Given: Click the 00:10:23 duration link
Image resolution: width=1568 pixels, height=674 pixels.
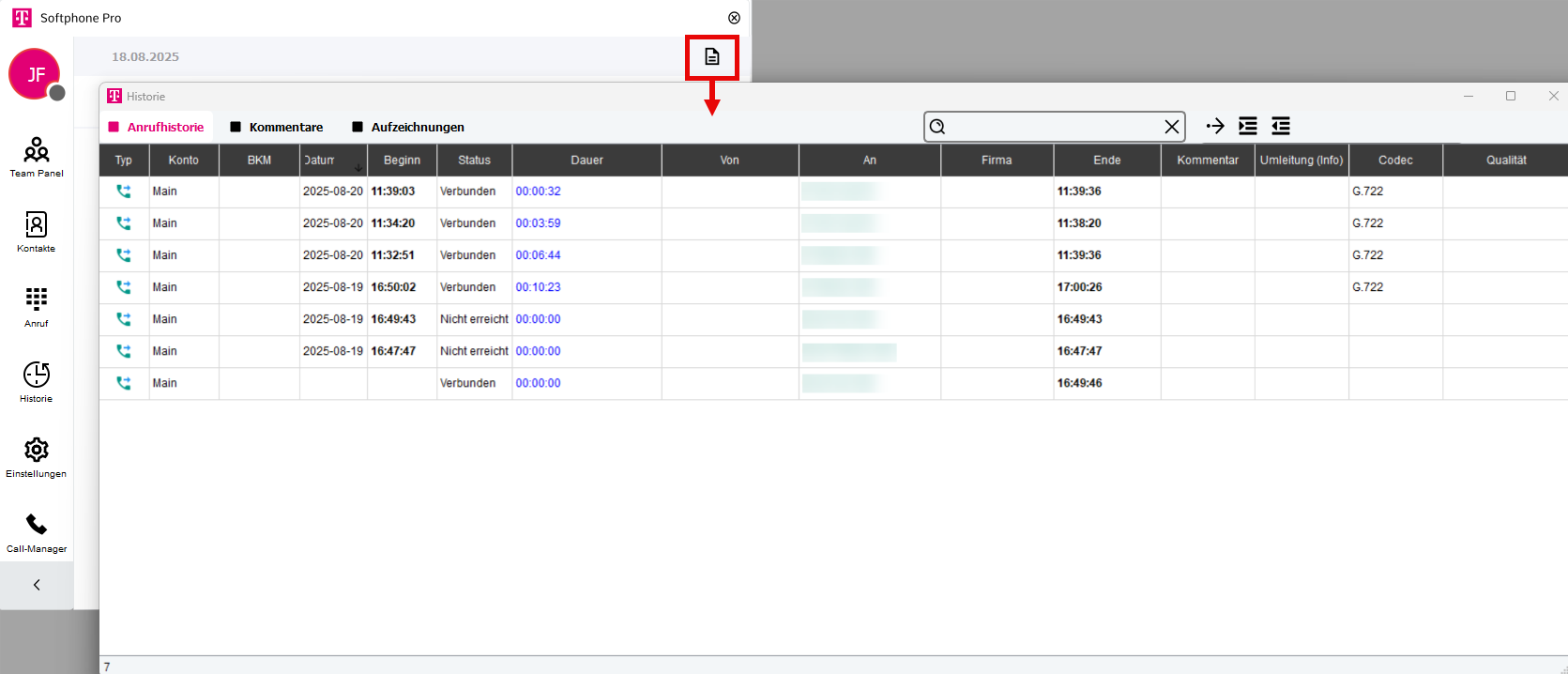Looking at the screenshot, I should point(538,287).
